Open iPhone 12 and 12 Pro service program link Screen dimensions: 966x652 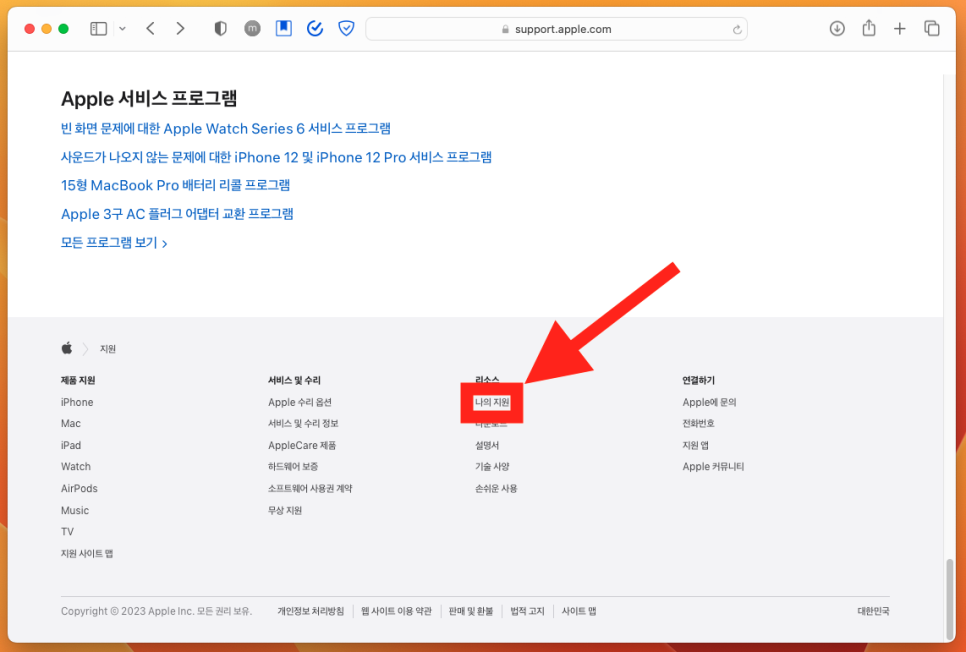coord(276,157)
